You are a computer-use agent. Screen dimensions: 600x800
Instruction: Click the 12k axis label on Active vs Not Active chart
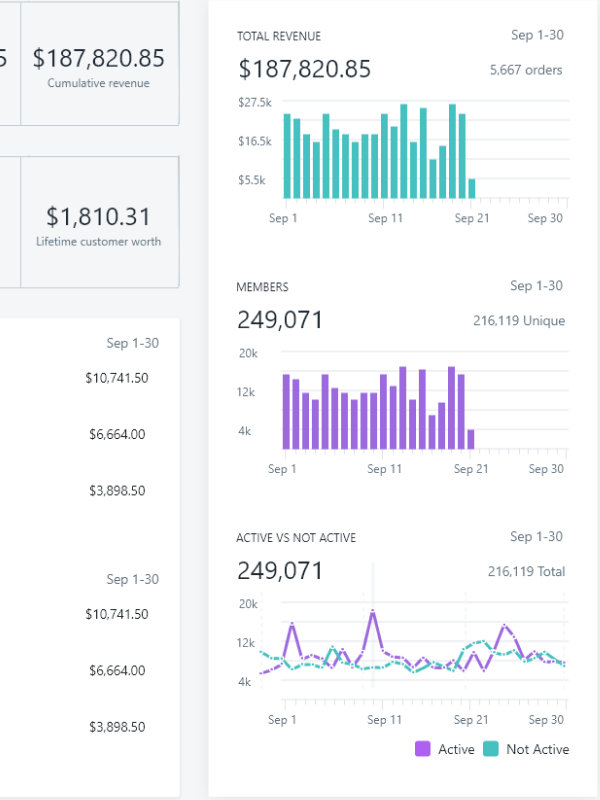click(x=246, y=643)
